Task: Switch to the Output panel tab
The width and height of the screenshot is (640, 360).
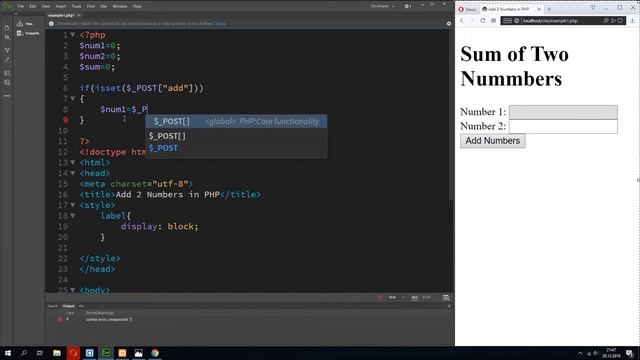Action: coord(69,306)
